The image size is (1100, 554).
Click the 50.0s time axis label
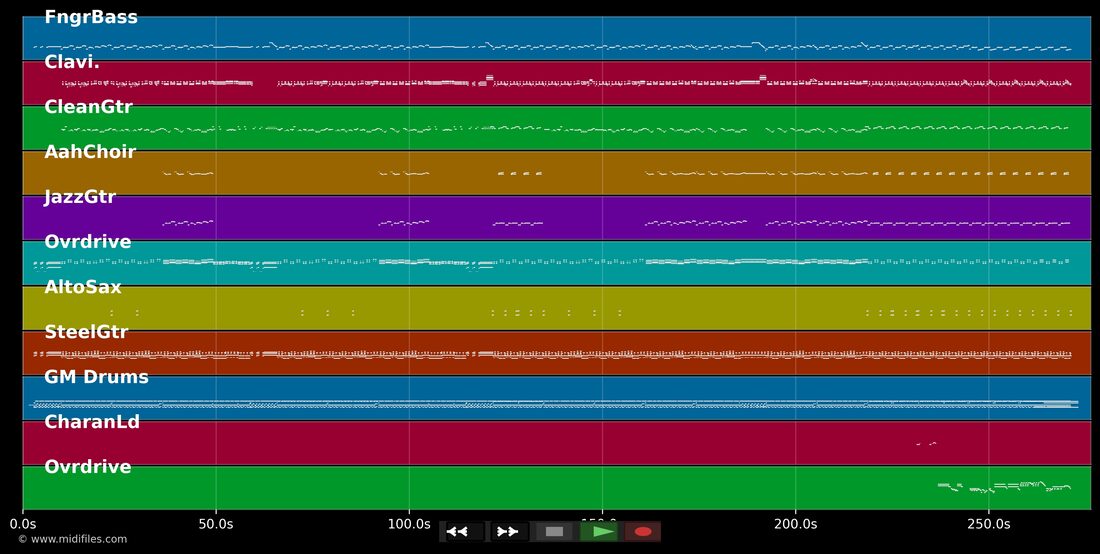(x=216, y=524)
